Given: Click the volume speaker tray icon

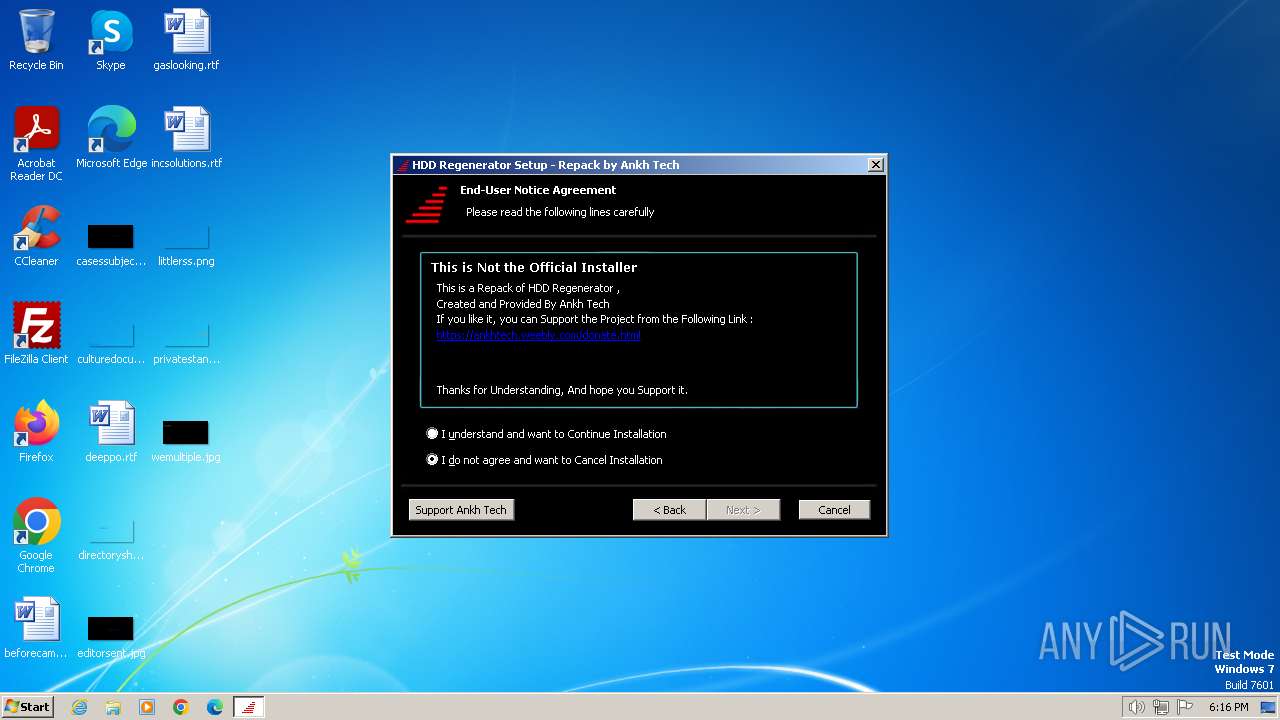Looking at the screenshot, I should (x=1137, y=707).
